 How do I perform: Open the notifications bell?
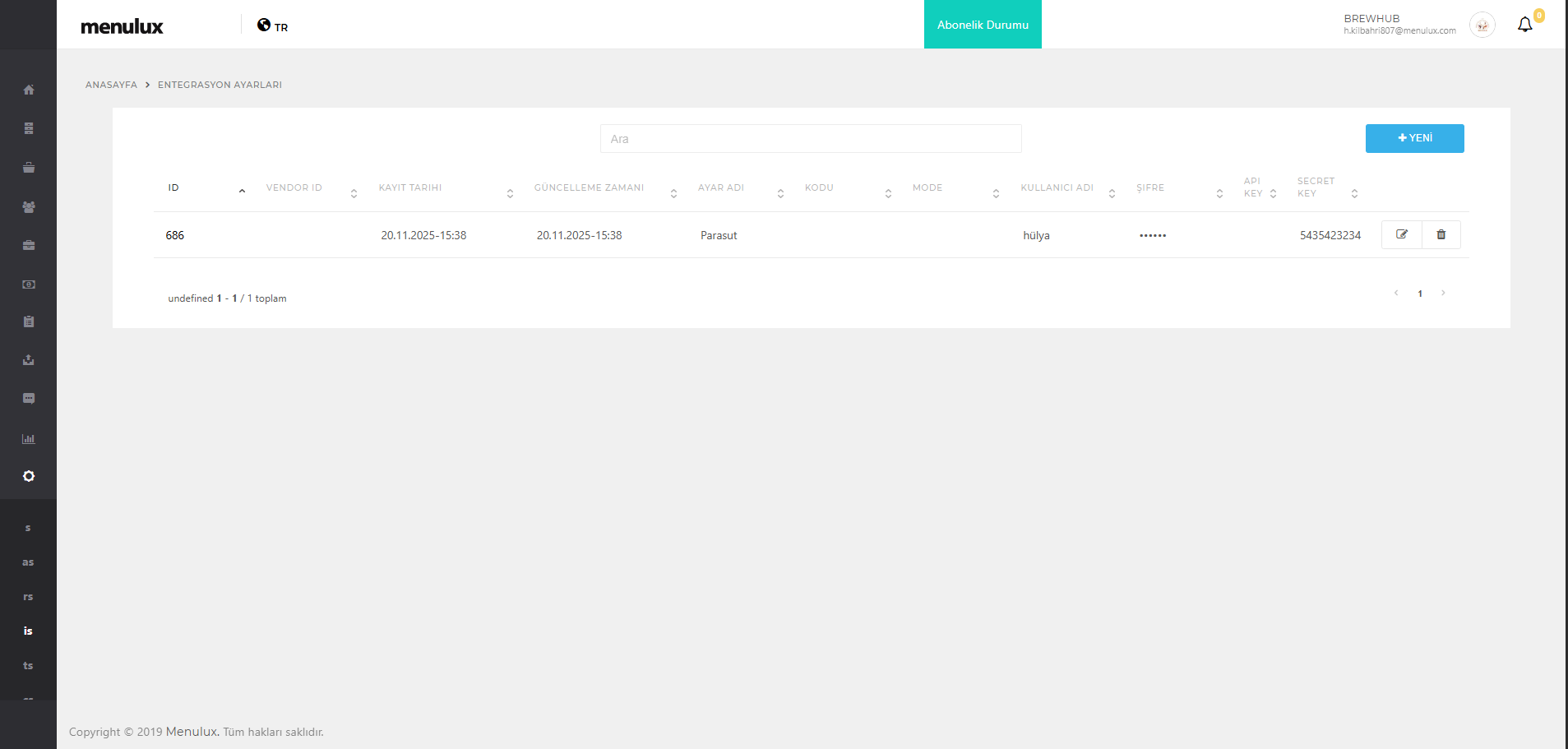(x=1524, y=25)
